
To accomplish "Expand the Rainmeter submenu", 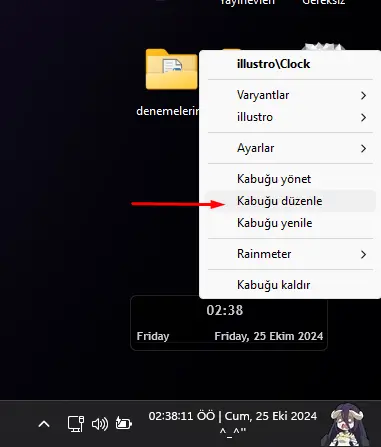I will click(x=290, y=254).
